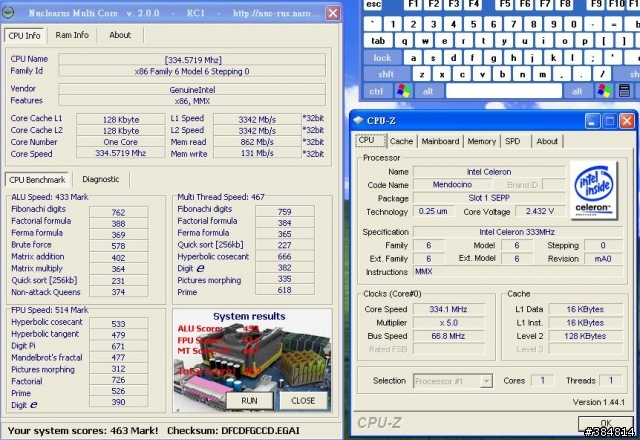Click the Level 2 128 KBytes cache value
The width and height of the screenshot is (640, 440).
pos(585,336)
